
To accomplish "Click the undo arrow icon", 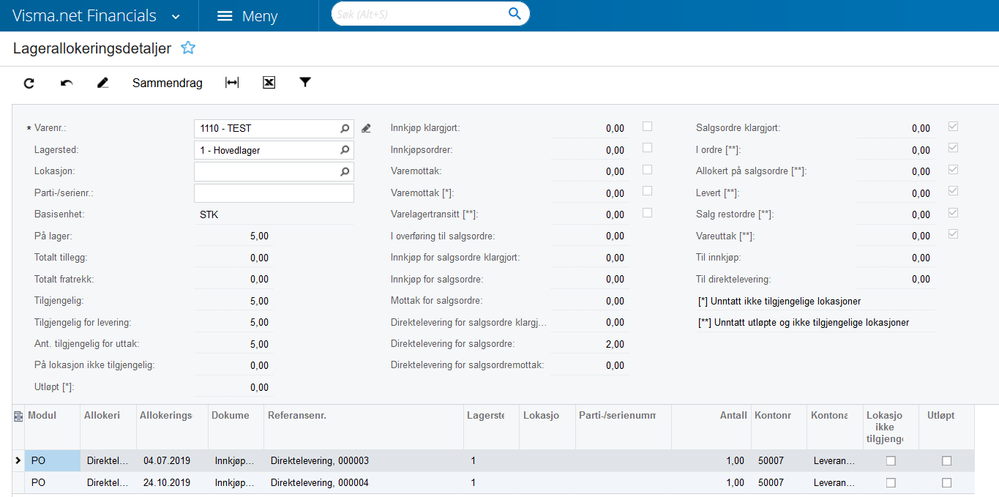I will 66,83.
